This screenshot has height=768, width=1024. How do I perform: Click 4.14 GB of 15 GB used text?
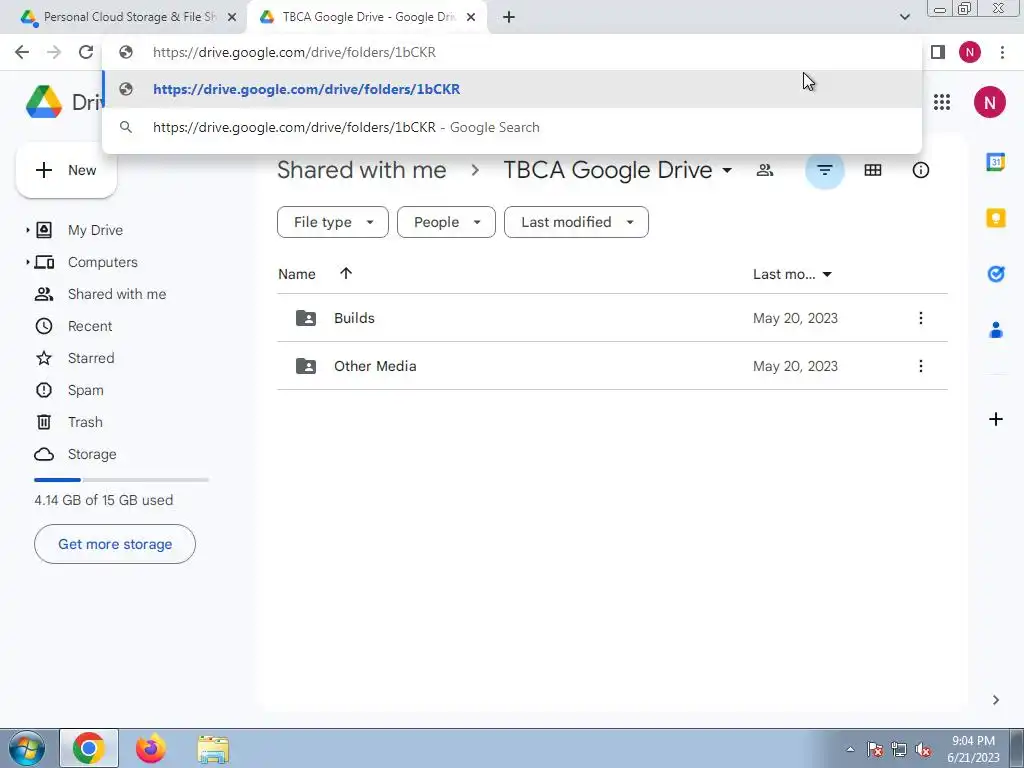(x=104, y=500)
